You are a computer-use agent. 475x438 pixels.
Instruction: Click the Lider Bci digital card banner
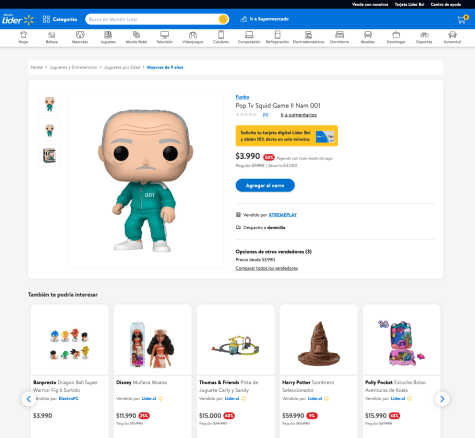[287, 136]
